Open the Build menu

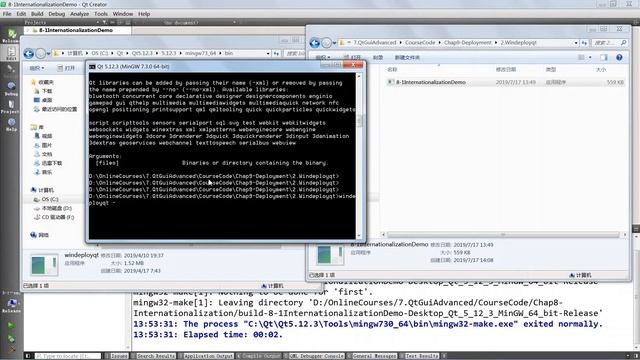[37, 14]
